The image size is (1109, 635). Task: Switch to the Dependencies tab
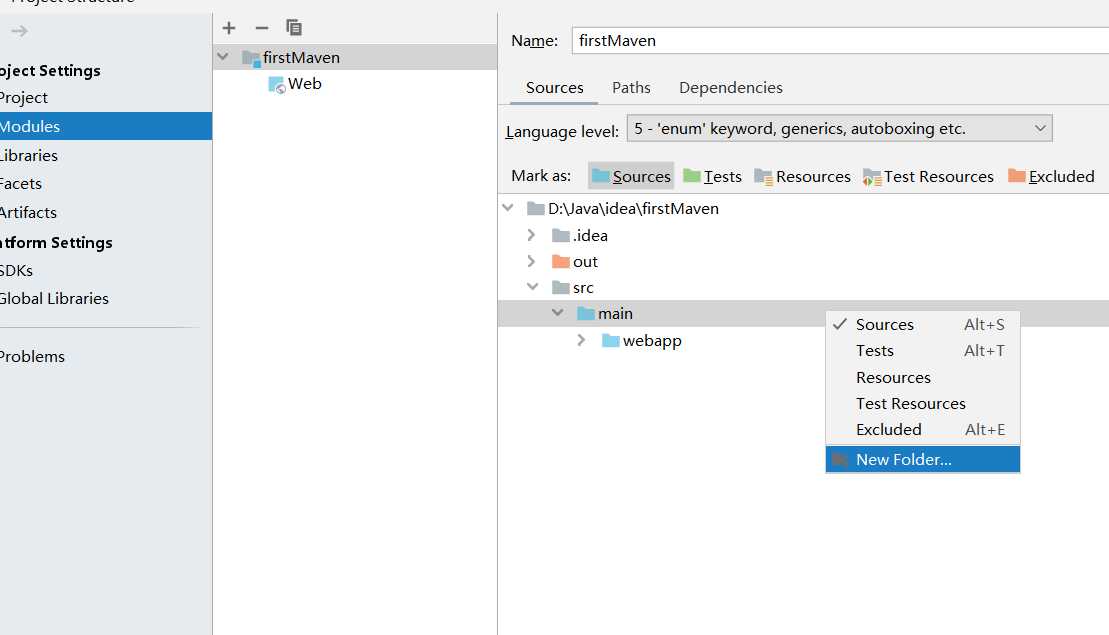[x=731, y=88]
